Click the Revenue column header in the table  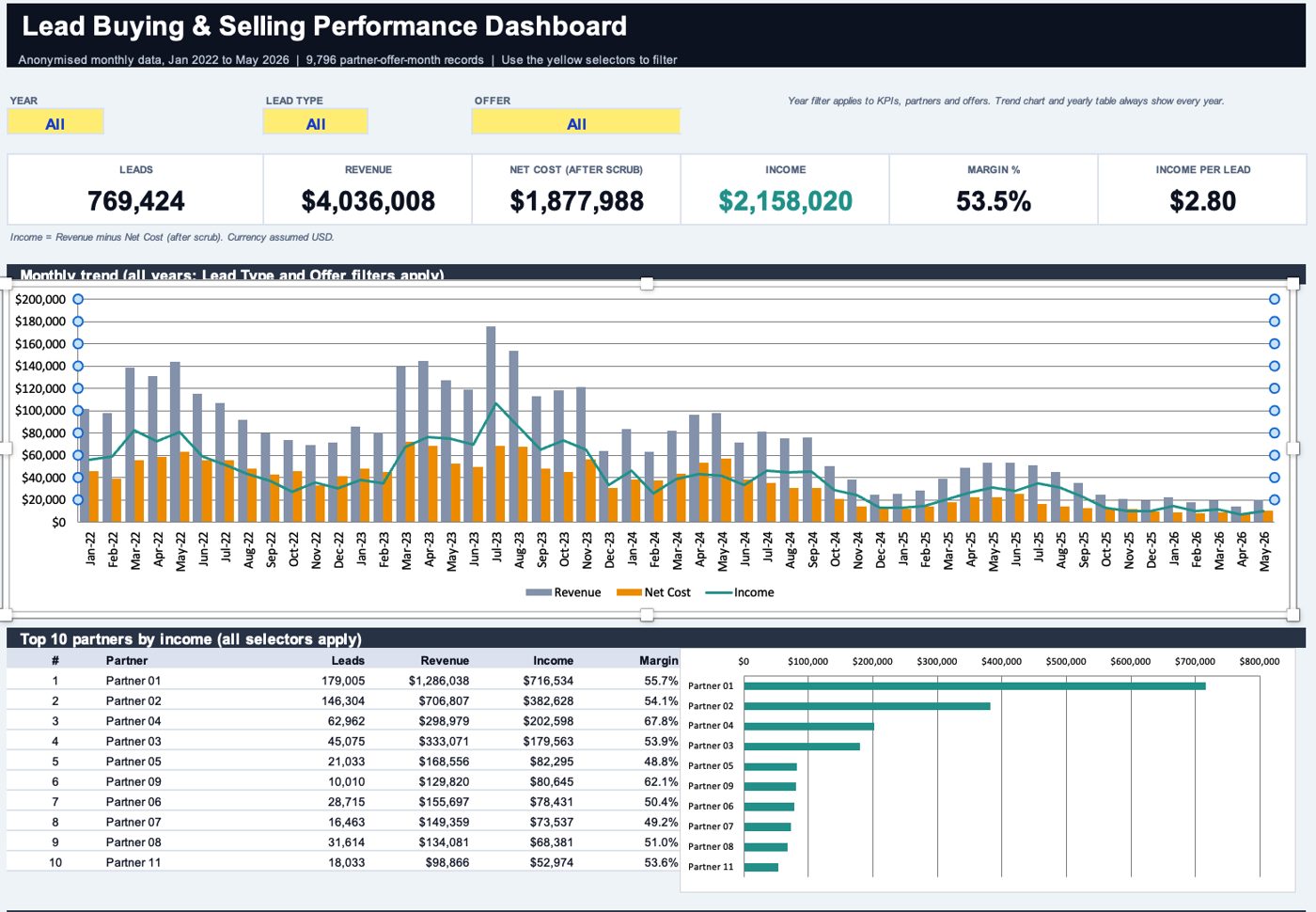(x=445, y=661)
